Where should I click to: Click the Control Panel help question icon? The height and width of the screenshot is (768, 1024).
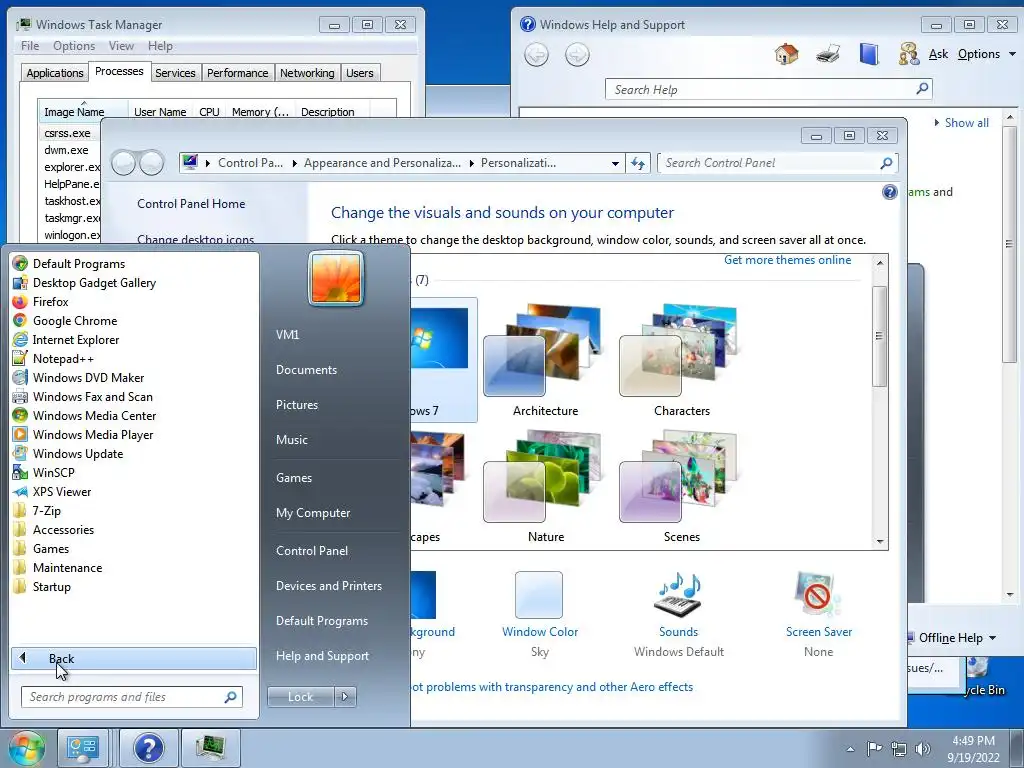tap(889, 192)
